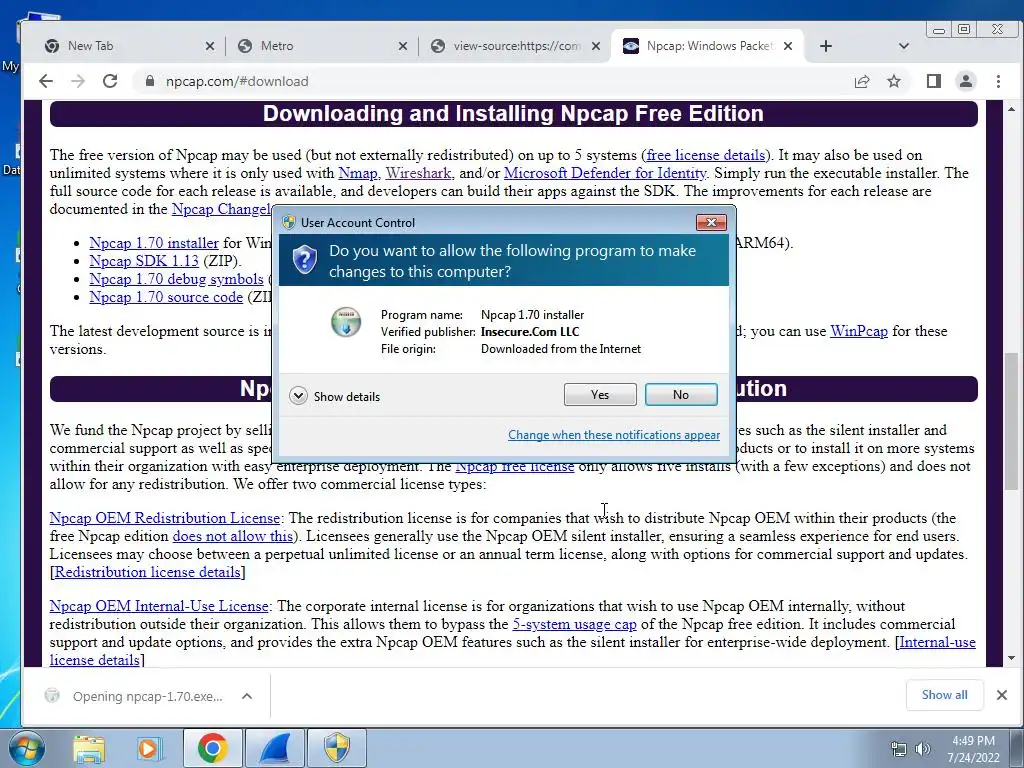
Task: Open the Windows Start menu
Action: (x=25, y=748)
